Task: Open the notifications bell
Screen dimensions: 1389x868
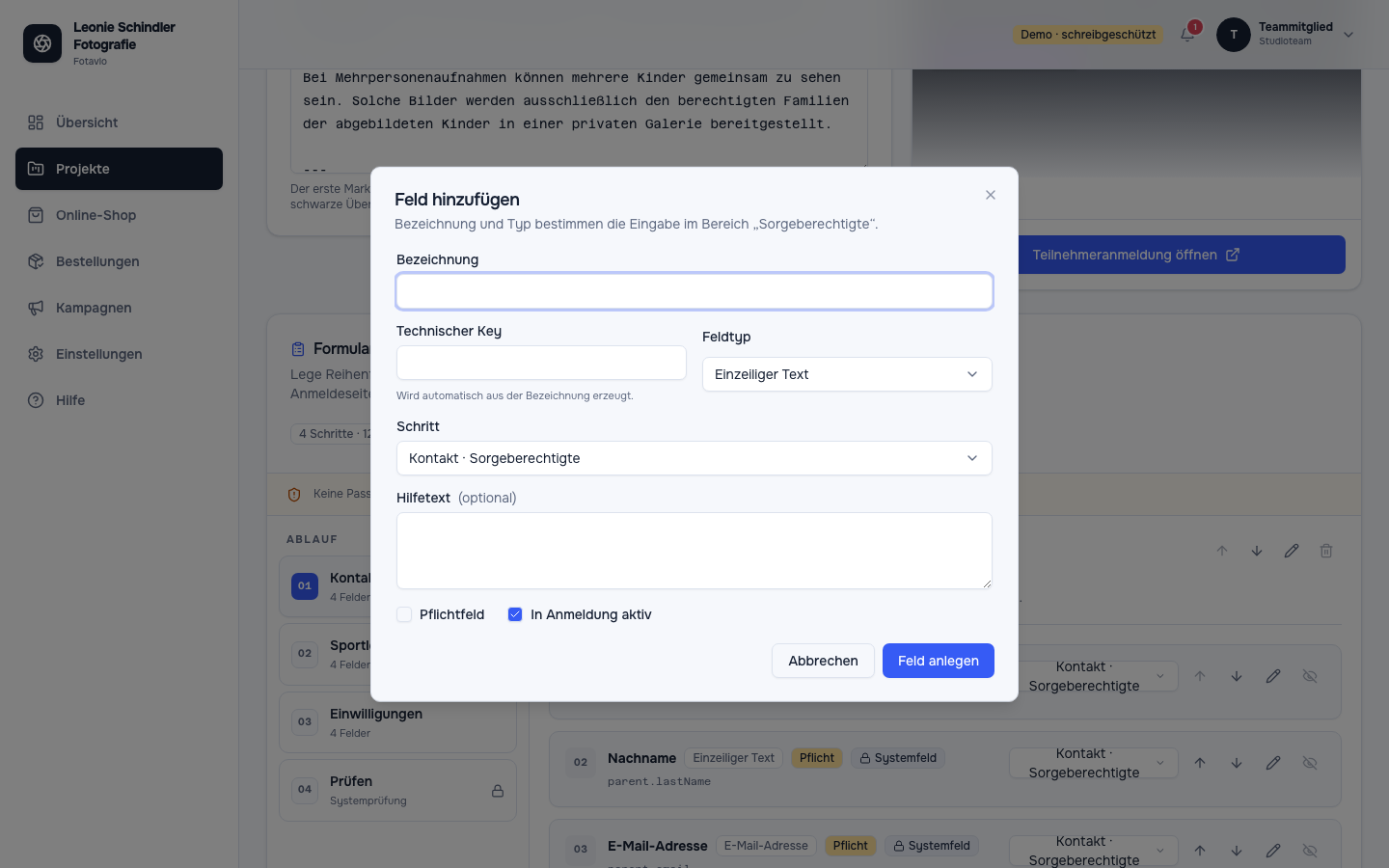Action: (x=1187, y=35)
